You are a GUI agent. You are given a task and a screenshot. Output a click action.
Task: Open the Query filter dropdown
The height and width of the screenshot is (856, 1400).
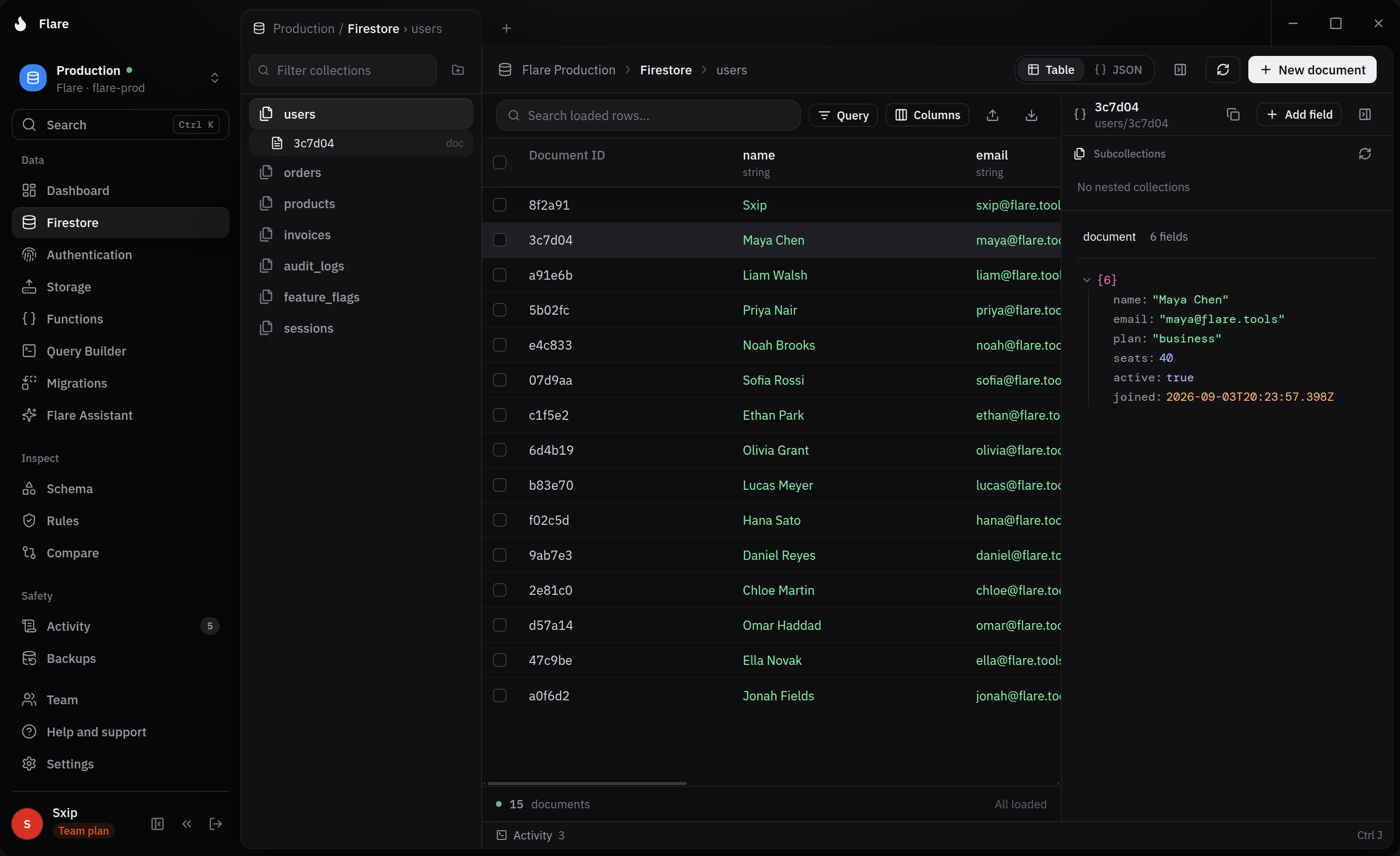(843, 115)
